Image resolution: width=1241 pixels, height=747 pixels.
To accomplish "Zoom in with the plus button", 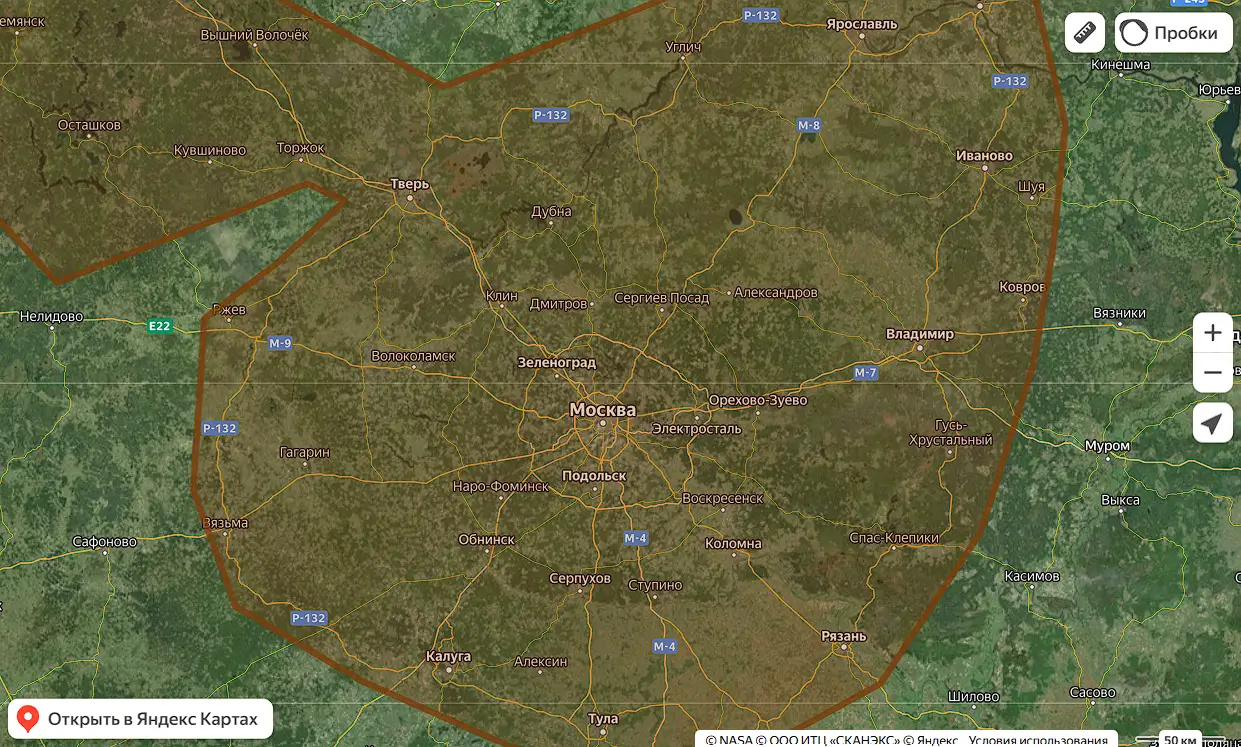I will [1212, 332].
